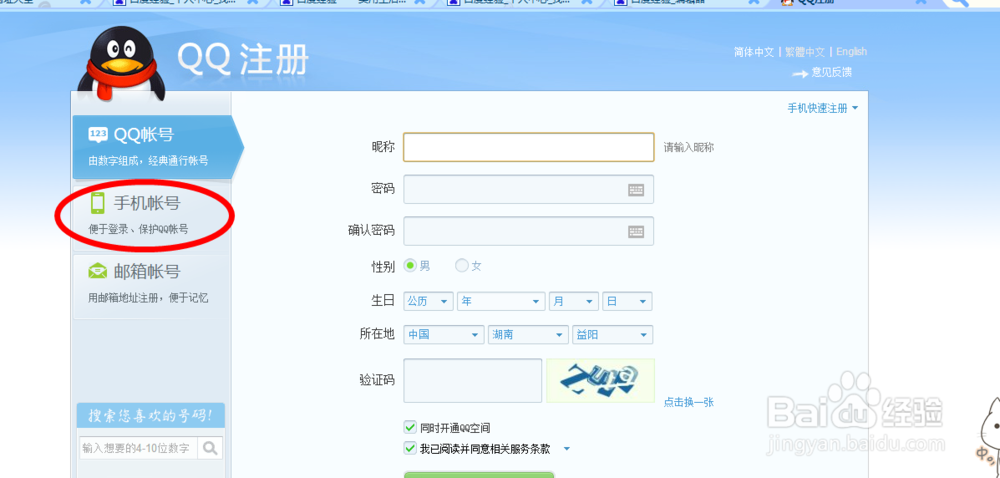Select 男 gender radio button
Viewport: 1000px width, 478px height.
(x=410, y=266)
